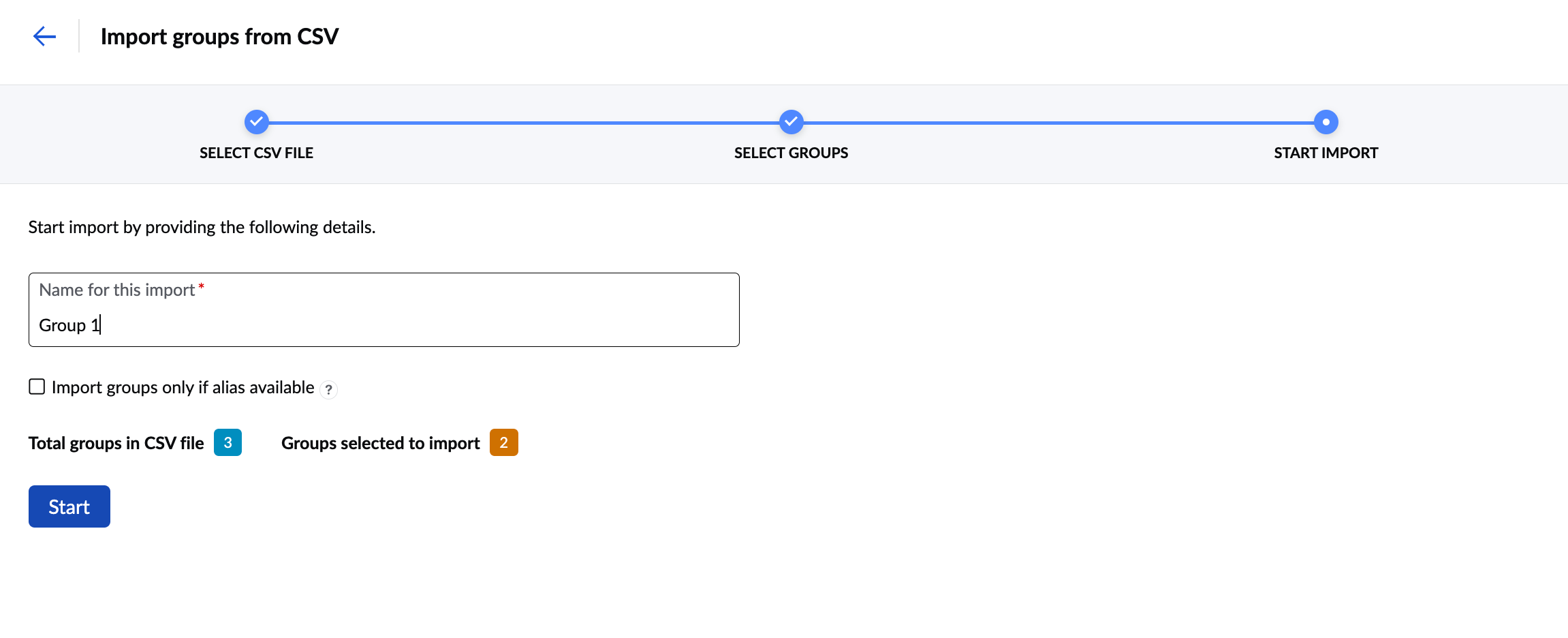
Task: Click the Select Groups step checkmark
Action: coord(791,122)
